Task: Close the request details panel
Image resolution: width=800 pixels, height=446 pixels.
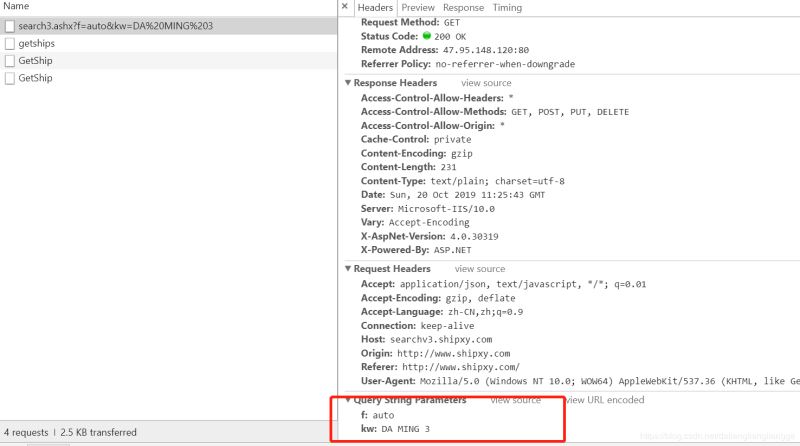Action: coord(345,7)
